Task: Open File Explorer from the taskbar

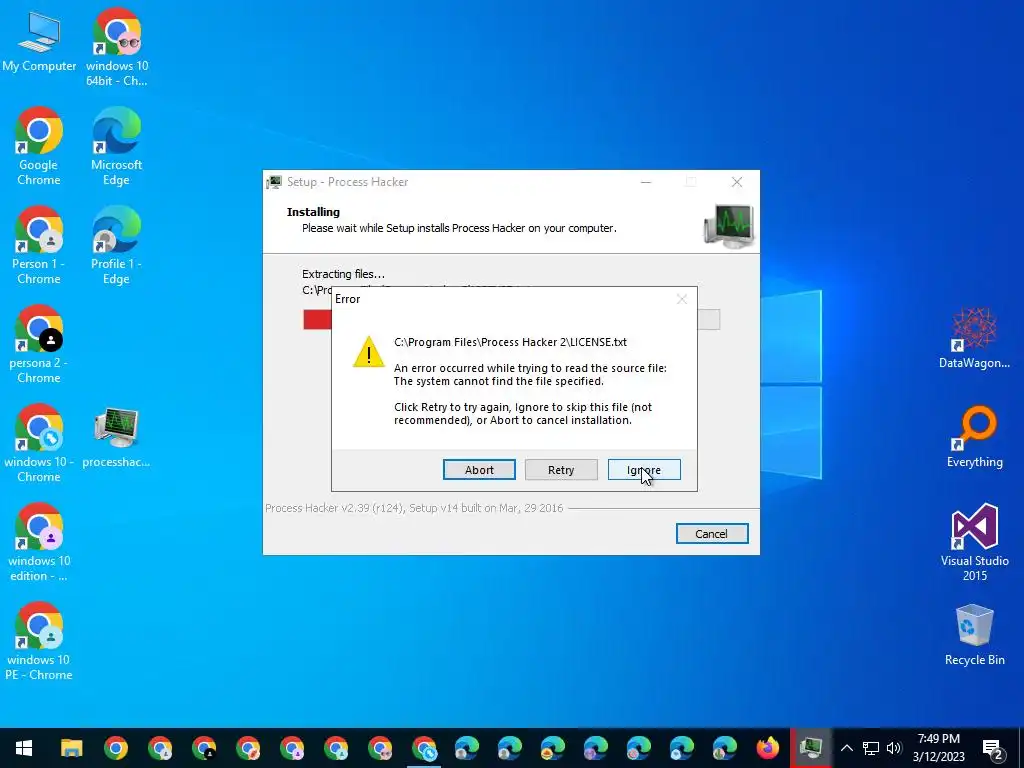Action: coord(72,748)
